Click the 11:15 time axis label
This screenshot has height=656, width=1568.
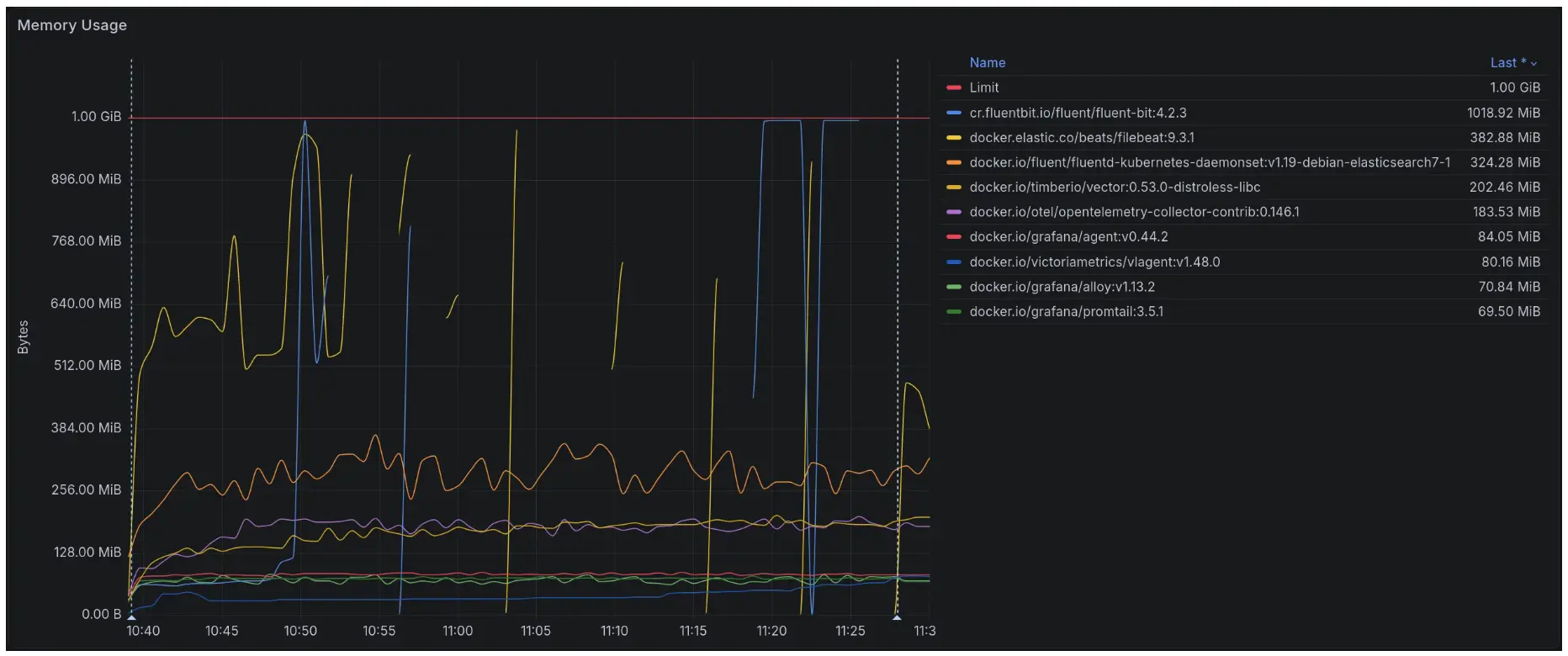[x=693, y=631]
